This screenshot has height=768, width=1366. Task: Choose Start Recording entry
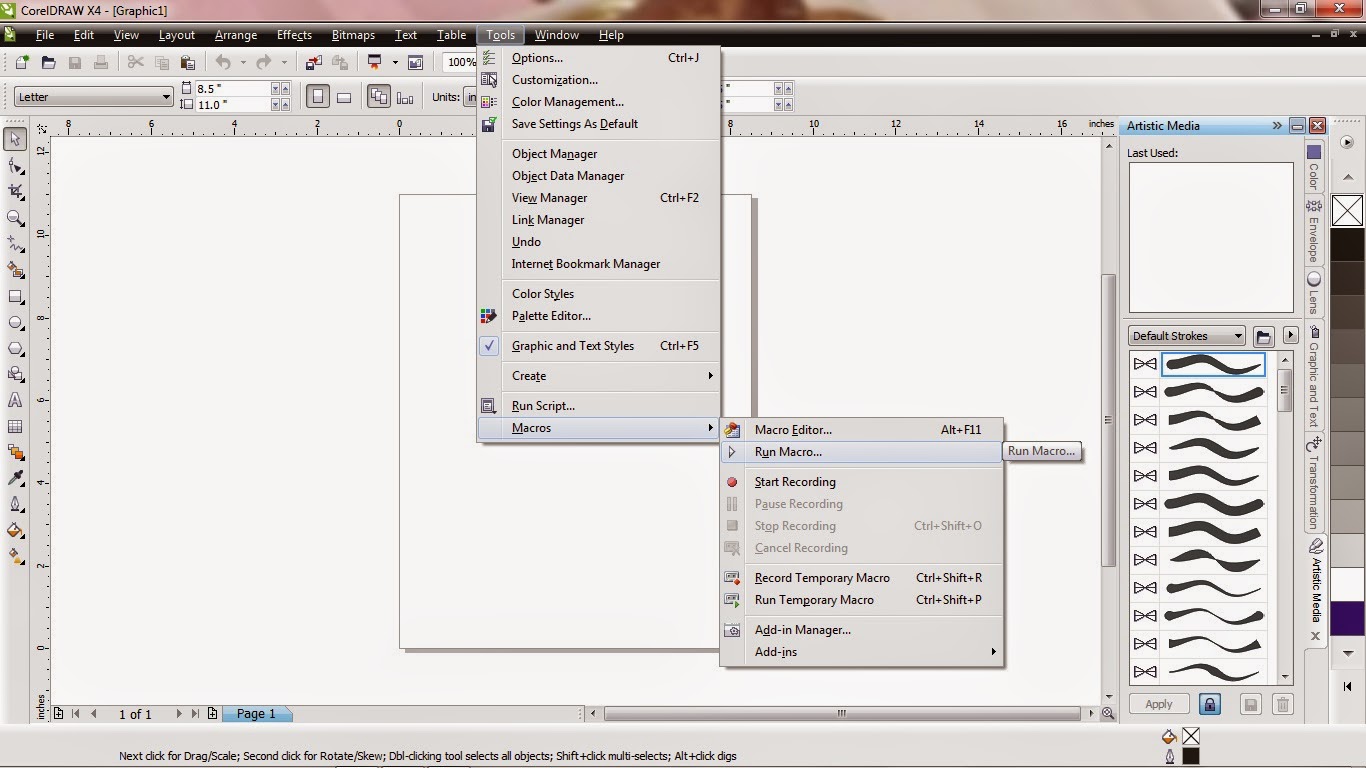click(x=862, y=482)
